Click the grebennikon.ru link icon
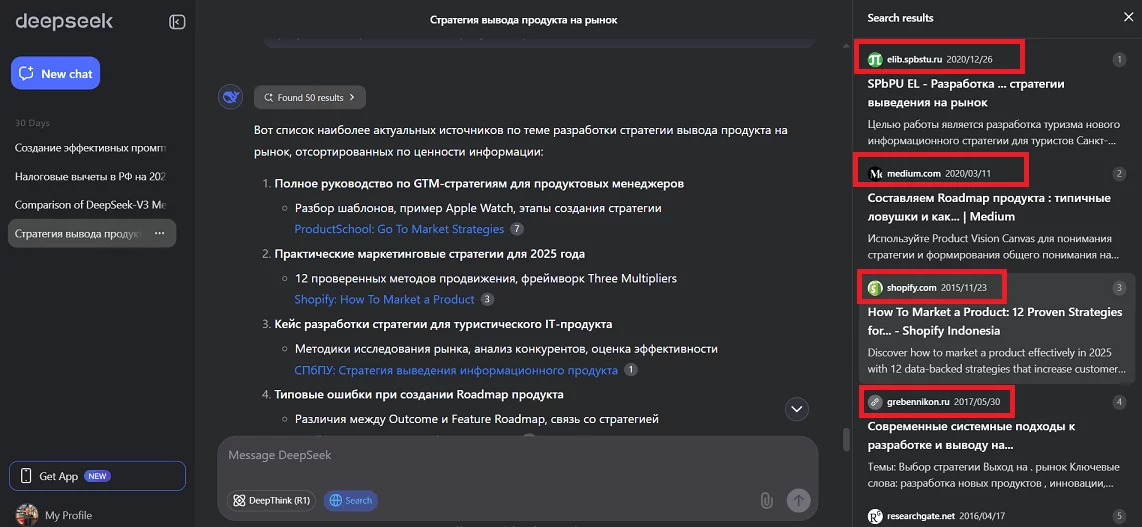Viewport: 1142px width, 527px height. 875,402
